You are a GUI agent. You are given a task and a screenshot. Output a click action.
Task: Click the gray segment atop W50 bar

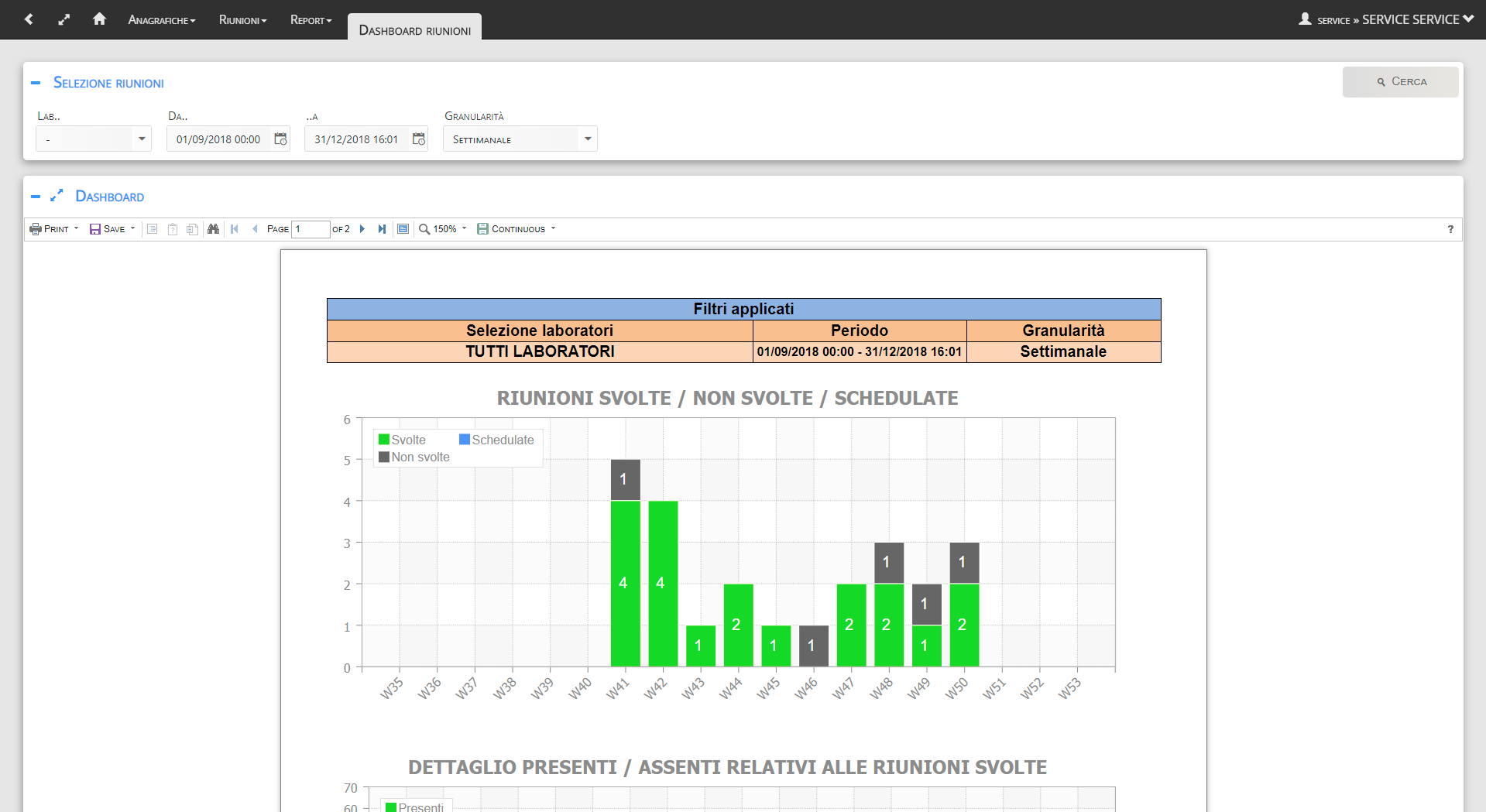click(x=965, y=563)
